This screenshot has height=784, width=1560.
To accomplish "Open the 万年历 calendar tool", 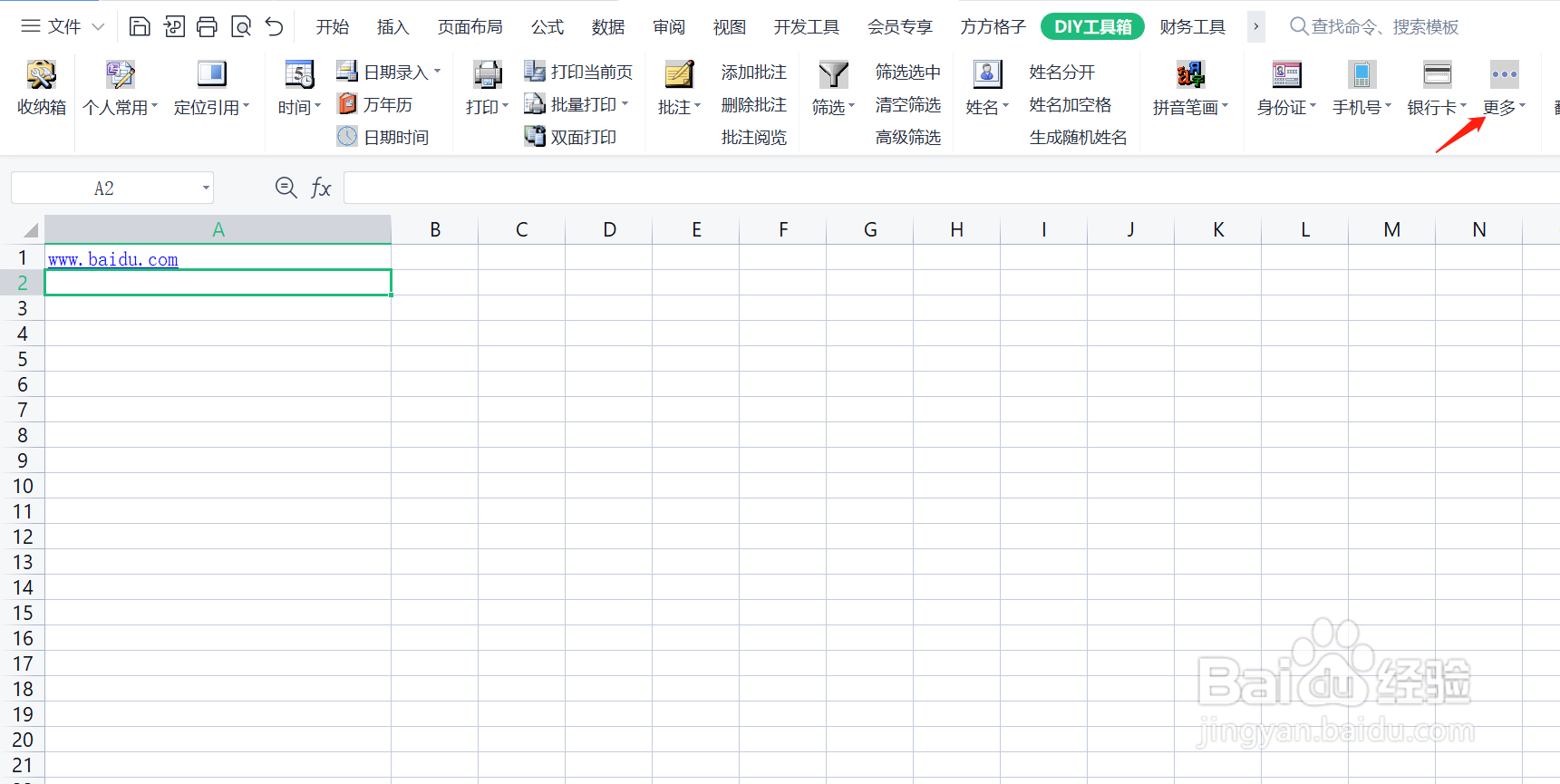I will point(374,104).
